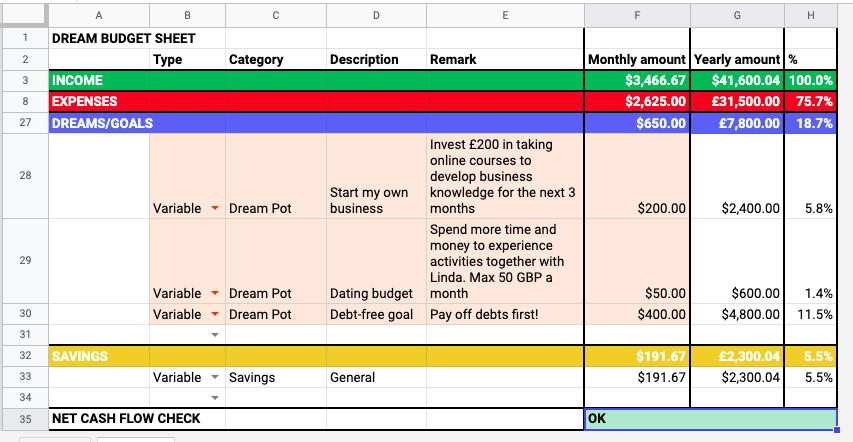Open the empty Type dropdown in row 34
The height and width of the screenshot is (442, 853).
(x=214, y=398)
